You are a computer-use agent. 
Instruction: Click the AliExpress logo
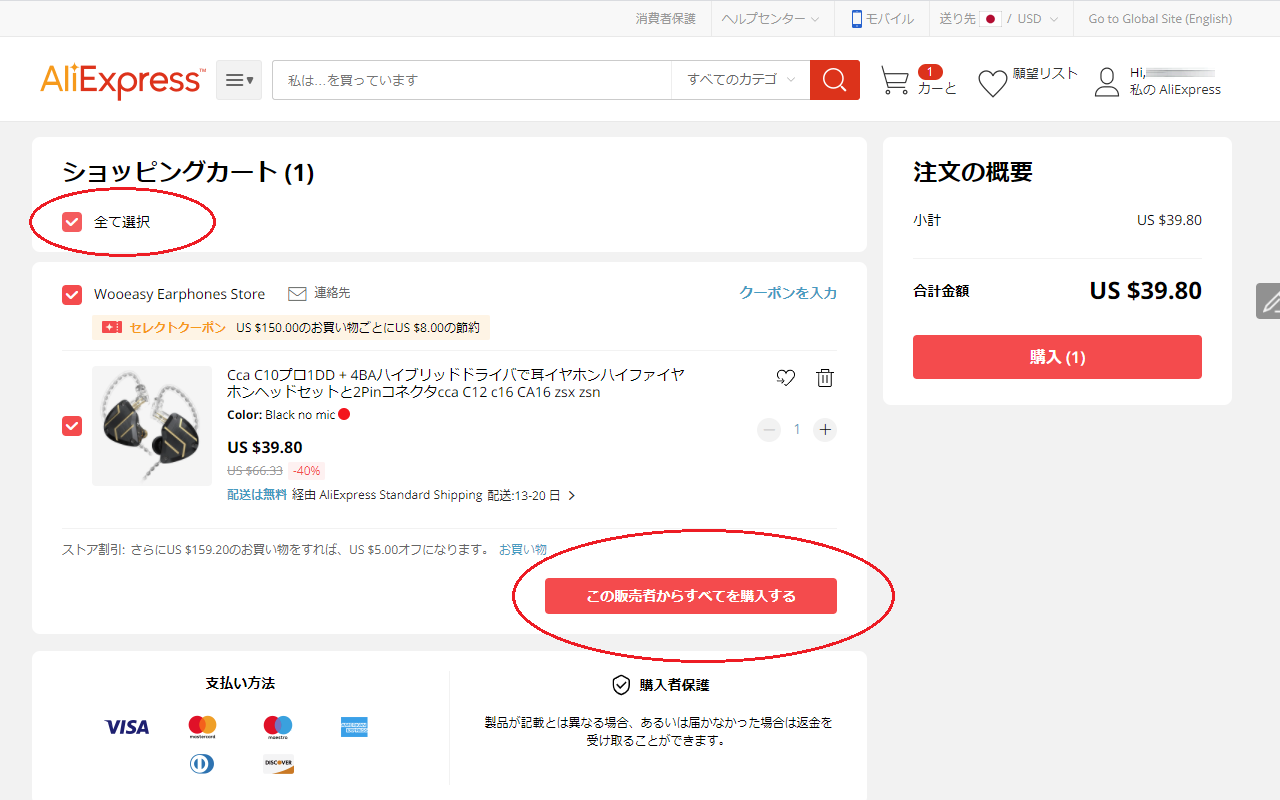[123, 80]
